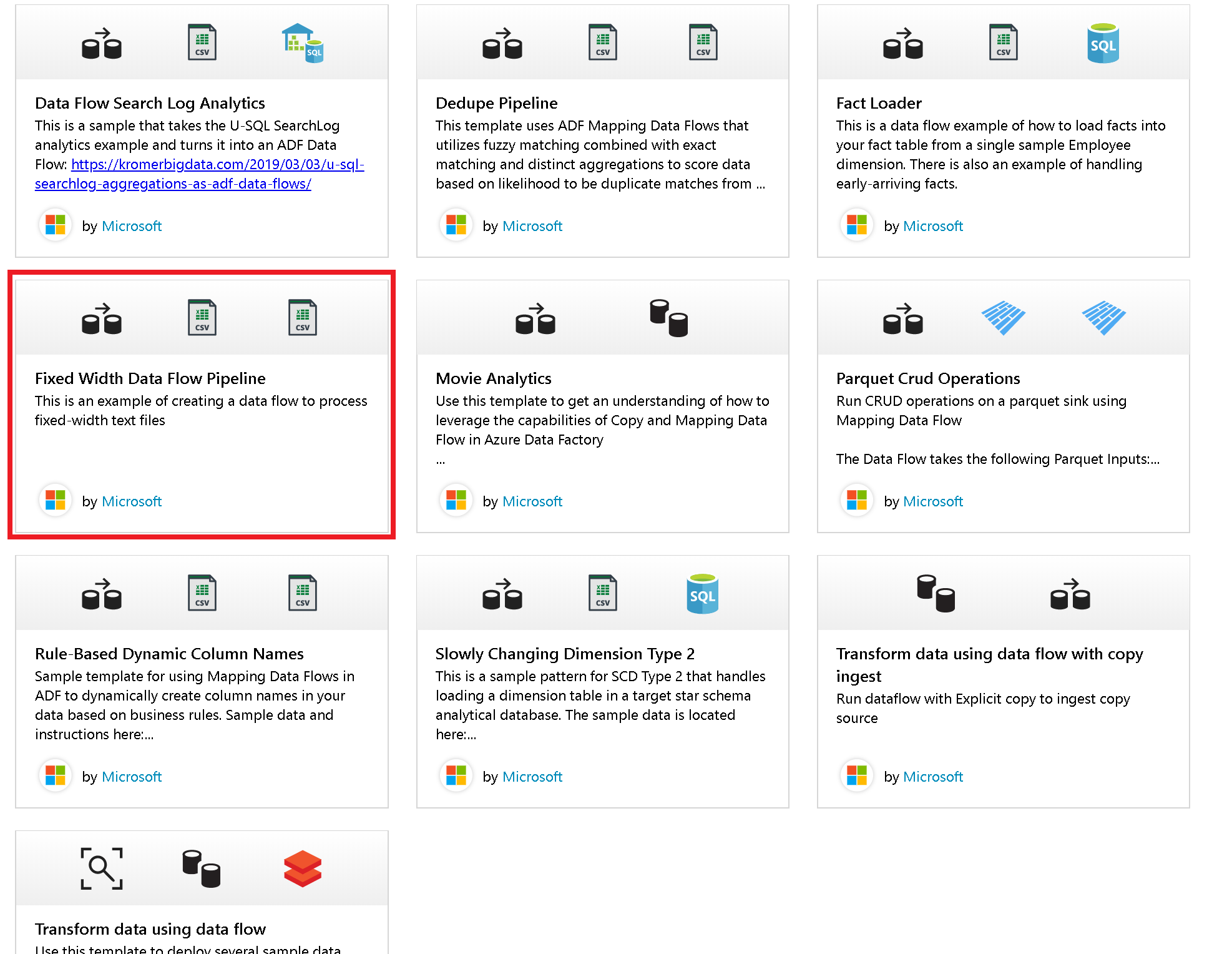
Task: Click the SQL database icon on Slowly Changing Dimension Type 2 card
Action: pyautogui.click(x=703, y=594)
